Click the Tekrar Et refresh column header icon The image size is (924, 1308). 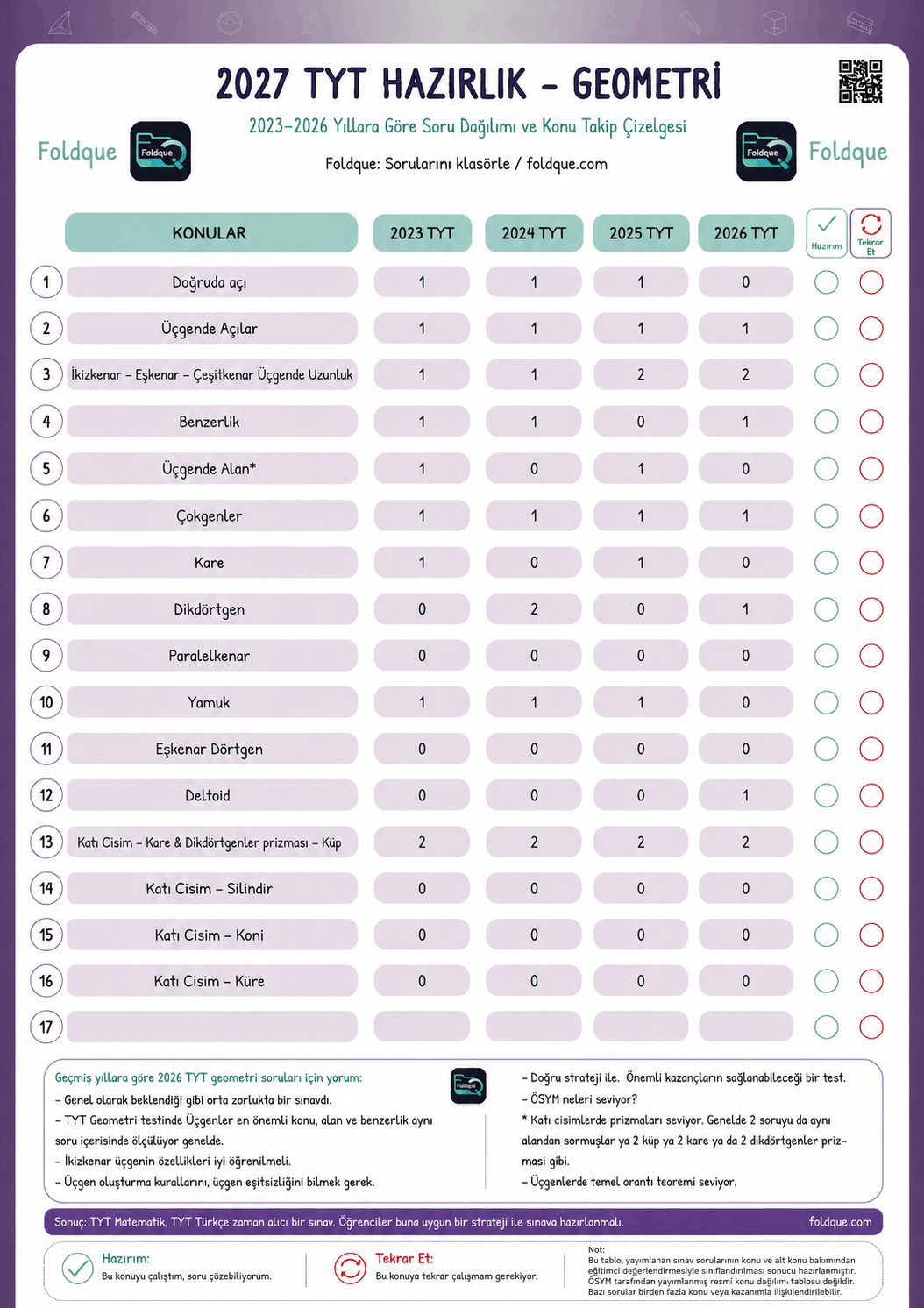871,232
